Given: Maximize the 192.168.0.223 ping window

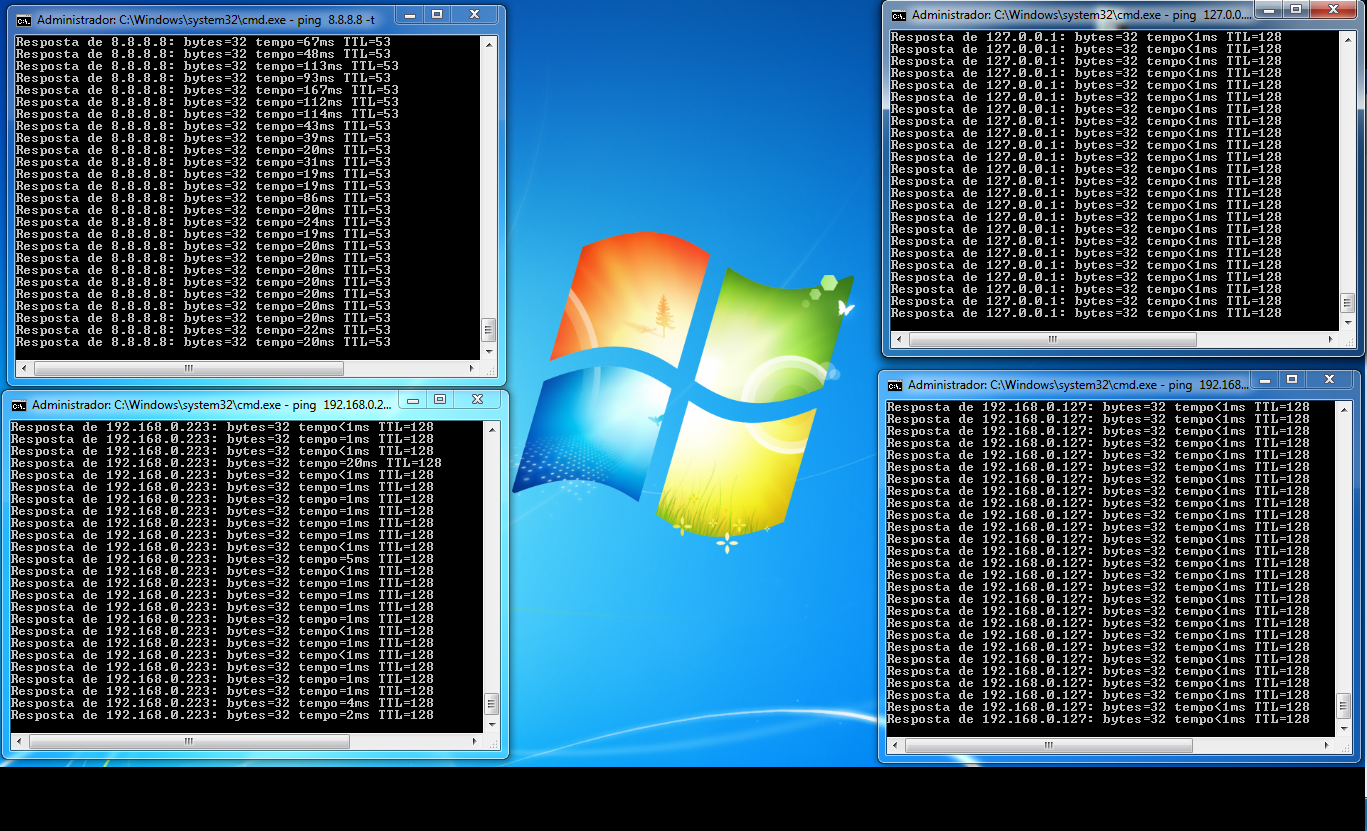Looking at the screenshot, I should tap(440, 399).
